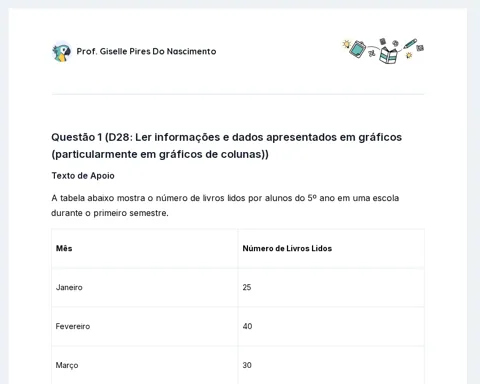
Task: Select the Março table cell
Action: point(145,365)
